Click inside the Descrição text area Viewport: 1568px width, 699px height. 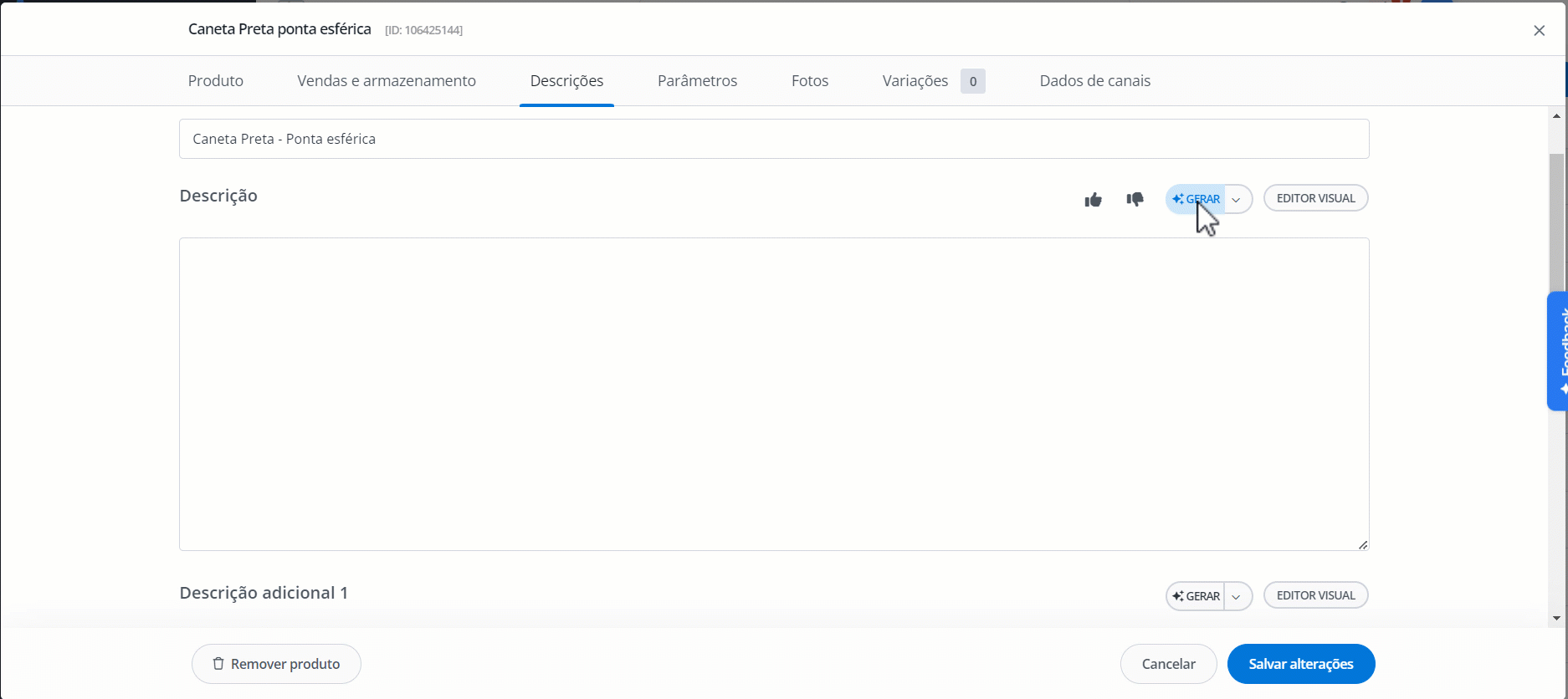point(774,394)
